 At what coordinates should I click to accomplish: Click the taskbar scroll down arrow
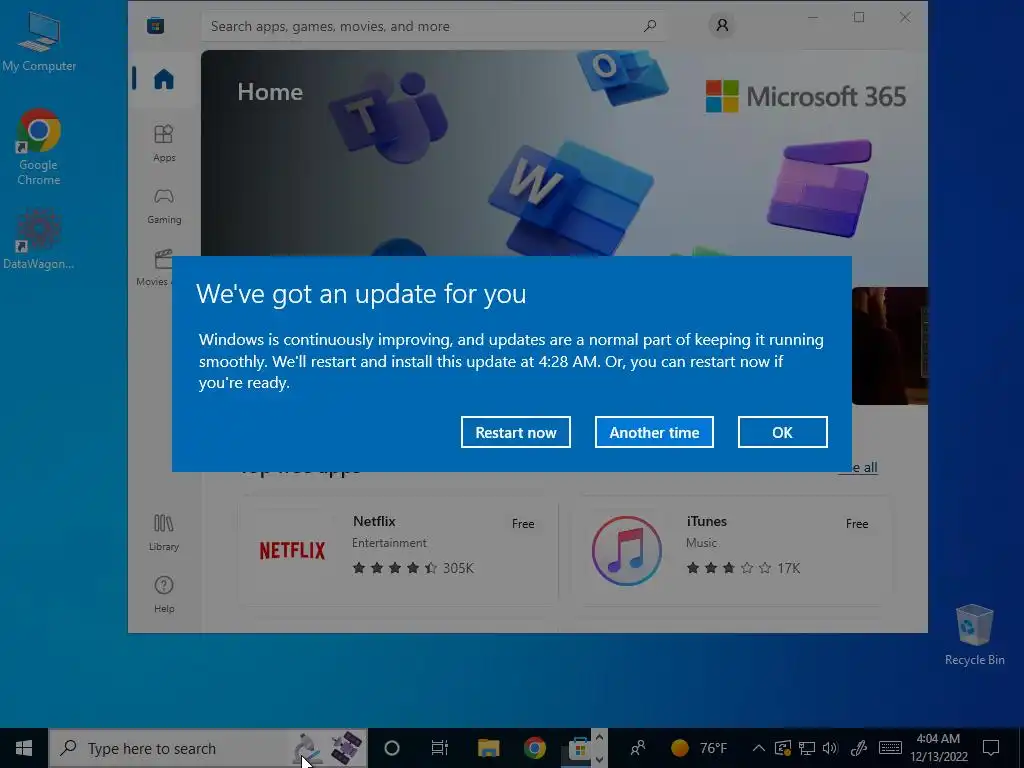click(x=599, y=760)
